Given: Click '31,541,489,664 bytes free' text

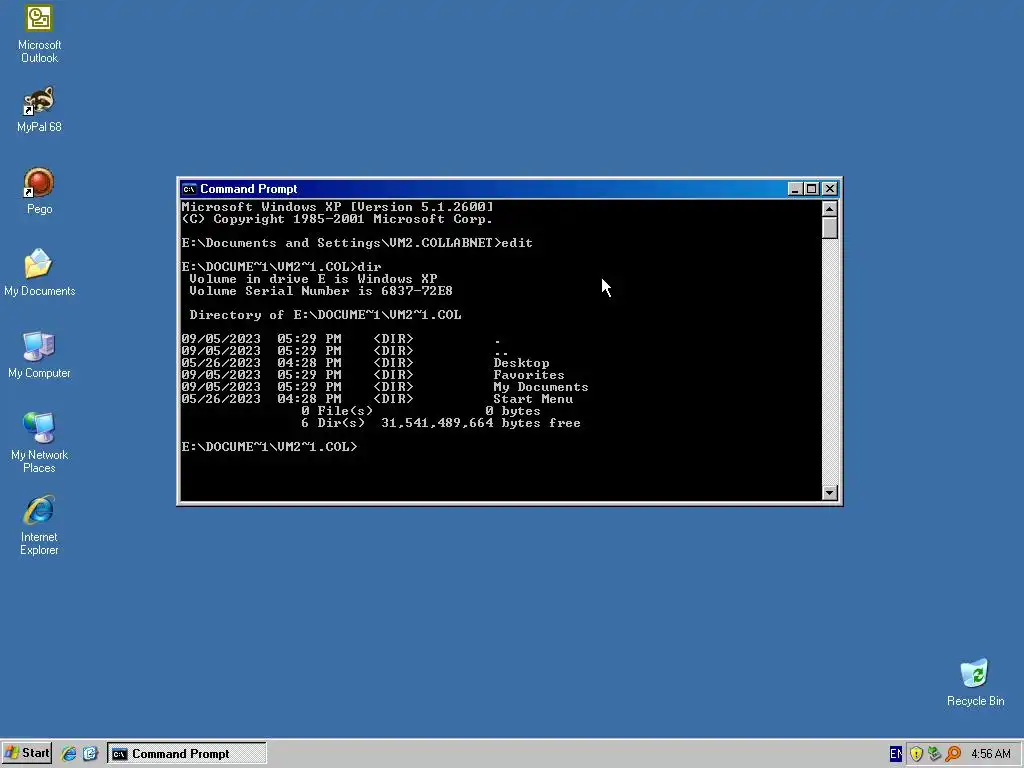Looking at the screenshot, I should pos(481,423).
